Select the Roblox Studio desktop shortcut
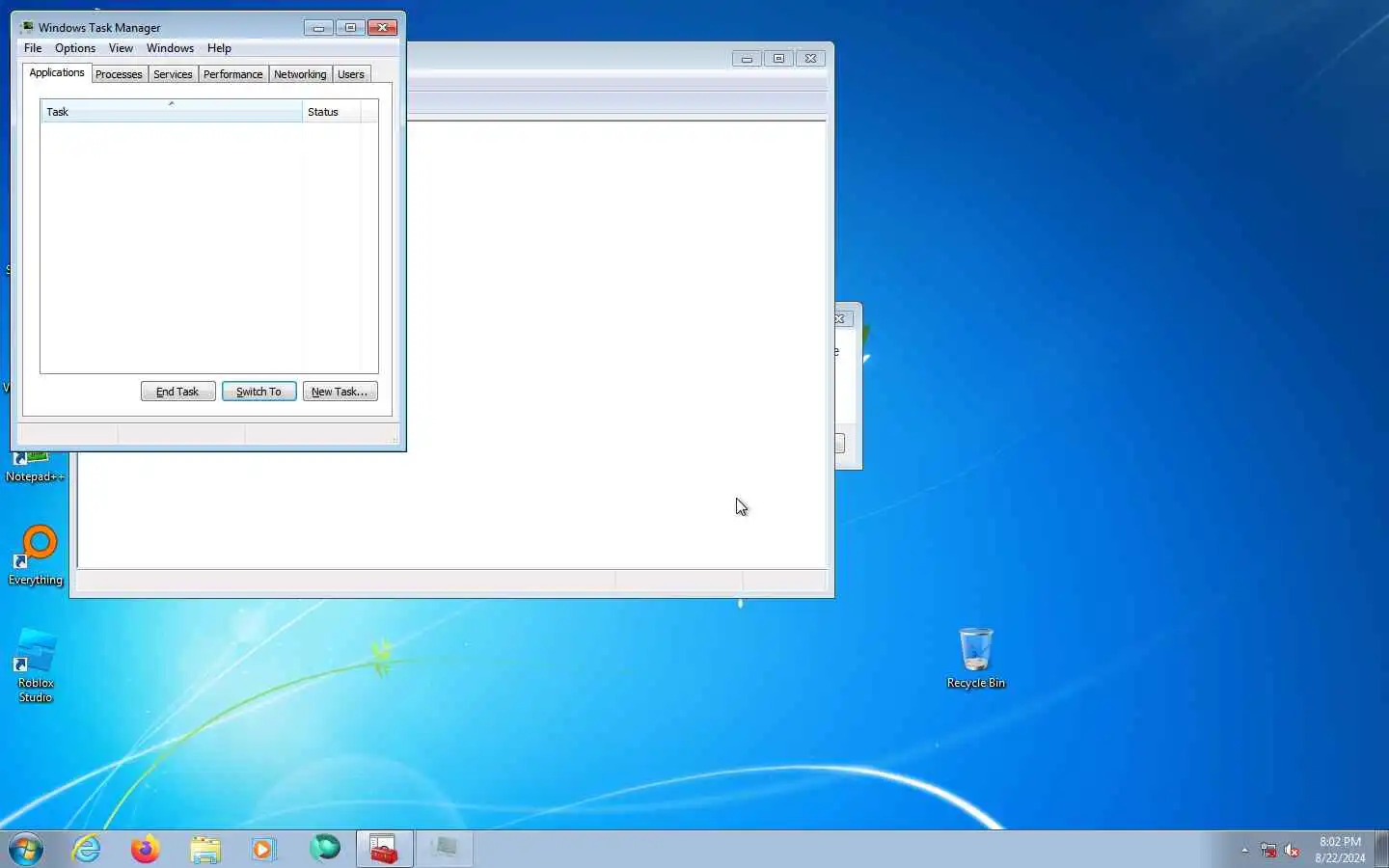Screen dimensions: 1389x868 (36, 665)
